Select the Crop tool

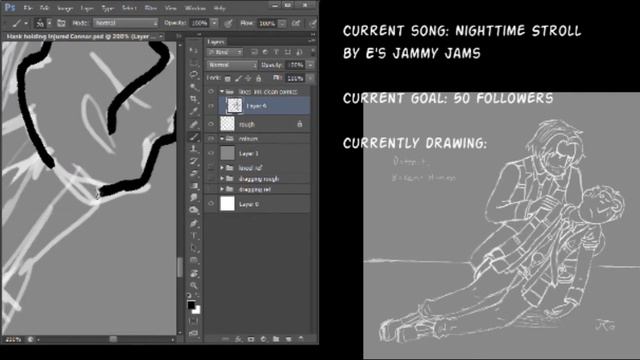[x=194, y=99]
